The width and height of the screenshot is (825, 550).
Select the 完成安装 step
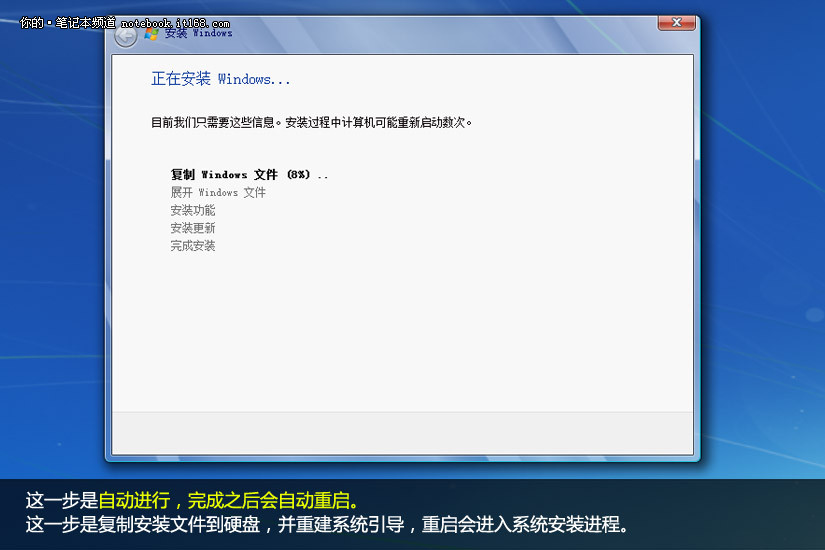[x=193, y=246]
